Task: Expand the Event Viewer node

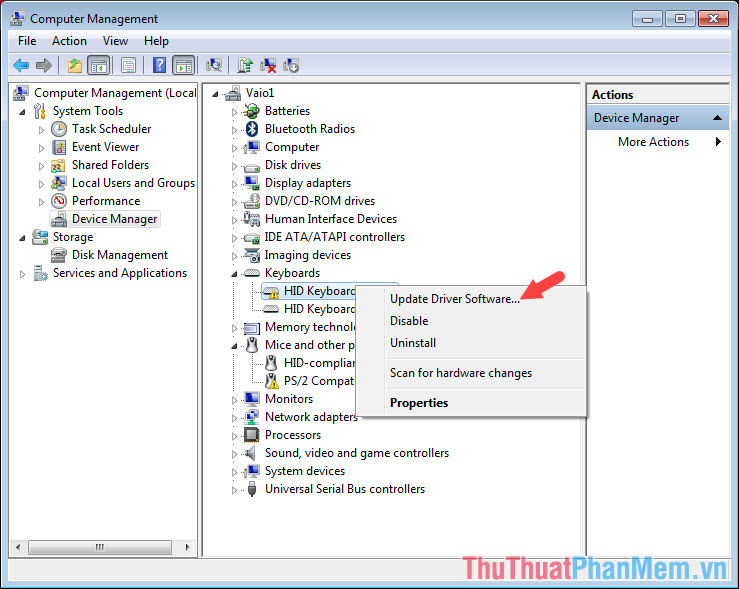Action: [41, 148]
